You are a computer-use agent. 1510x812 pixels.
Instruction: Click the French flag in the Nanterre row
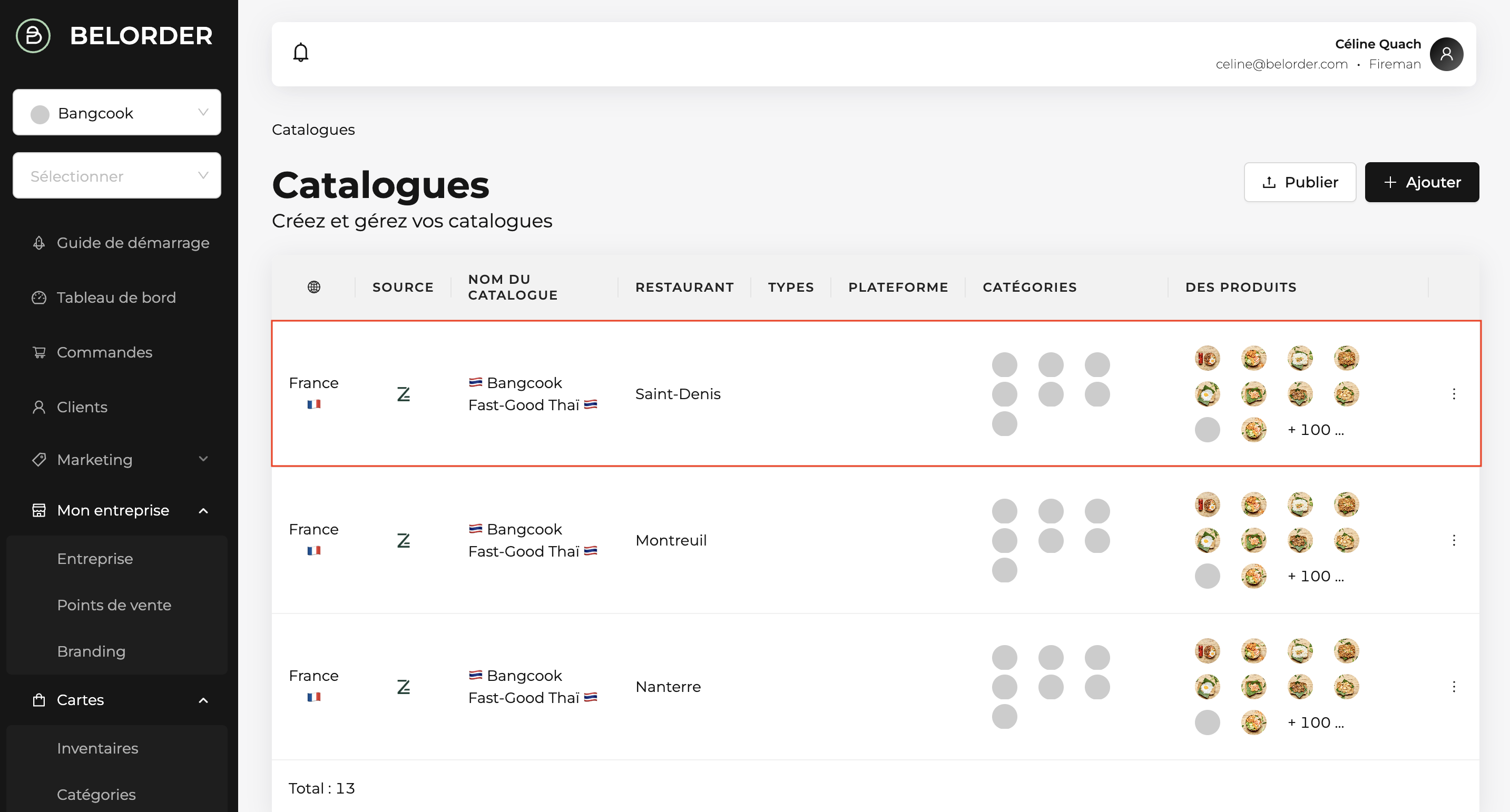tap(313, 697)
